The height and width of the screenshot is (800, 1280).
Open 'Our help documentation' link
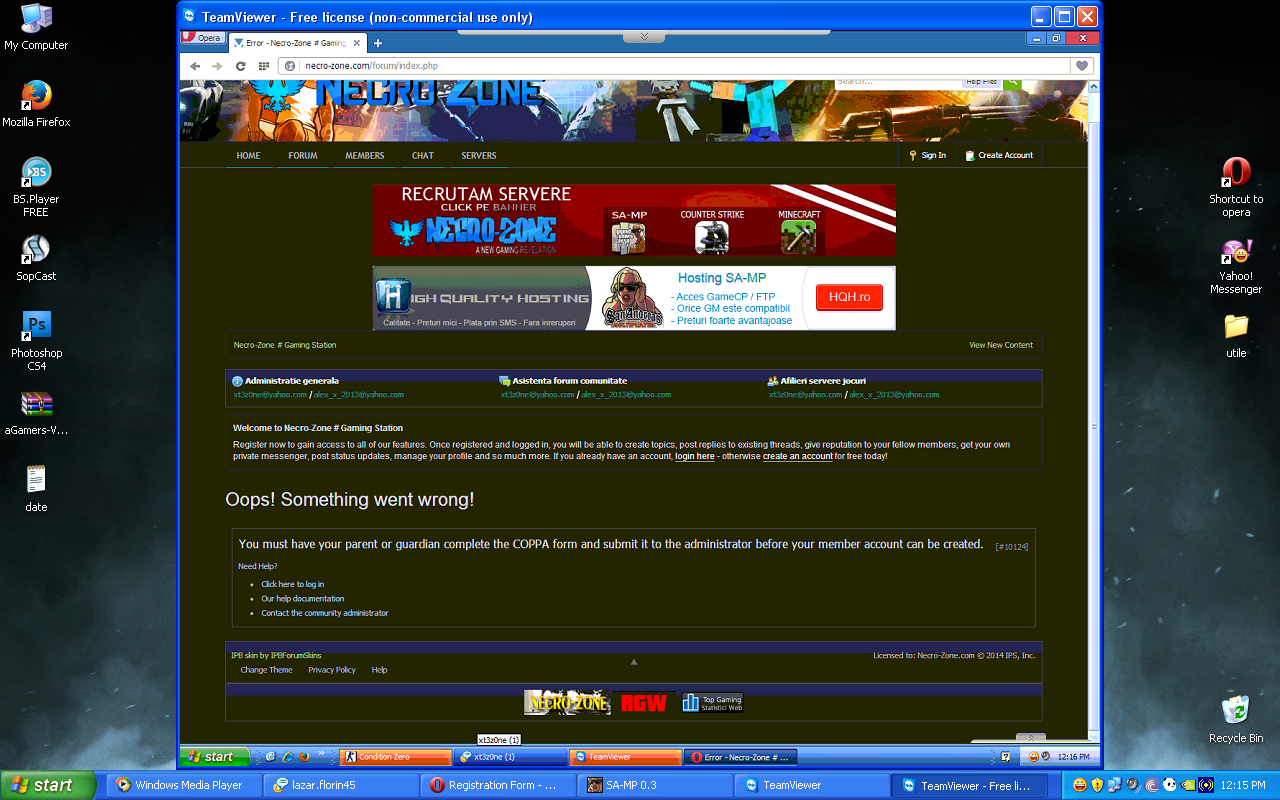tap(303, 599)
